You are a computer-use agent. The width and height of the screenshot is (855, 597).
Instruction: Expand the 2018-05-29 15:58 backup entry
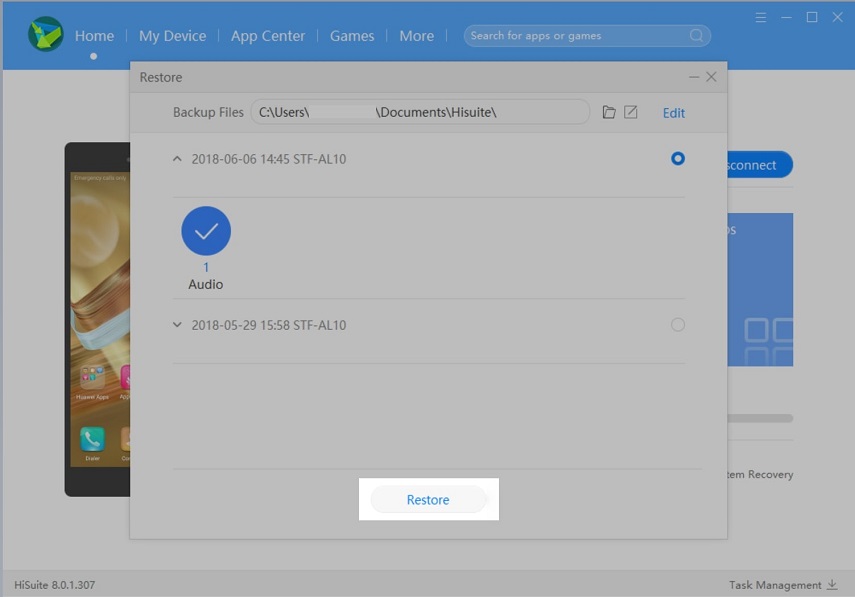(x=178, y=325)
